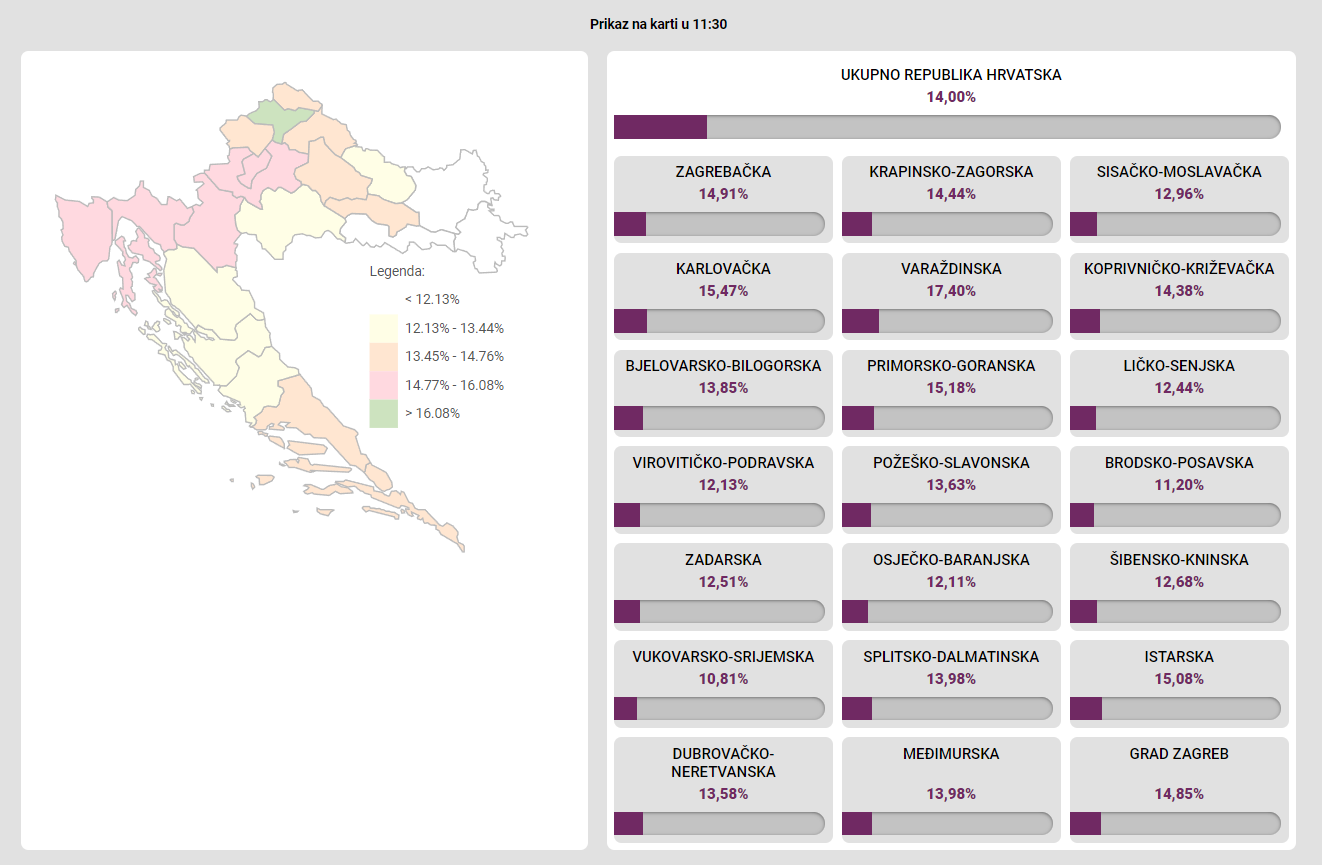Viewport: 1322px width, 865px height.
Task: Click the Međimurska 13,98% card
Action: point(951,790)
